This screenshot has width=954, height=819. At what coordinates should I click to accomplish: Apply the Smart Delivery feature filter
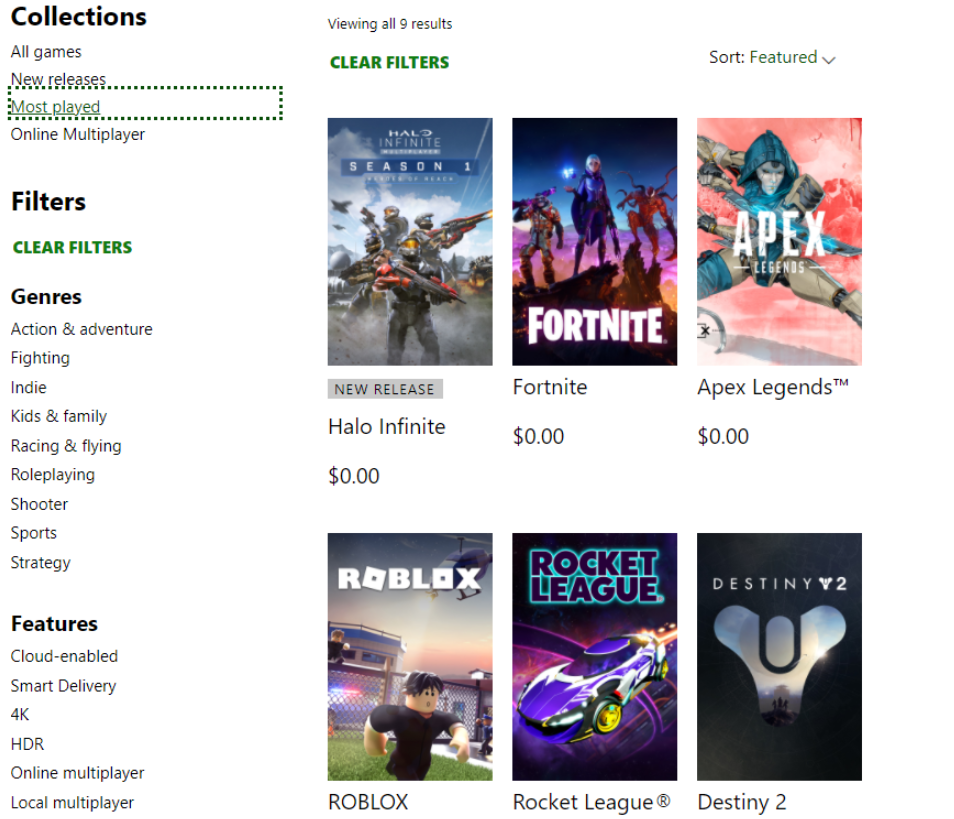coord(63,686)
